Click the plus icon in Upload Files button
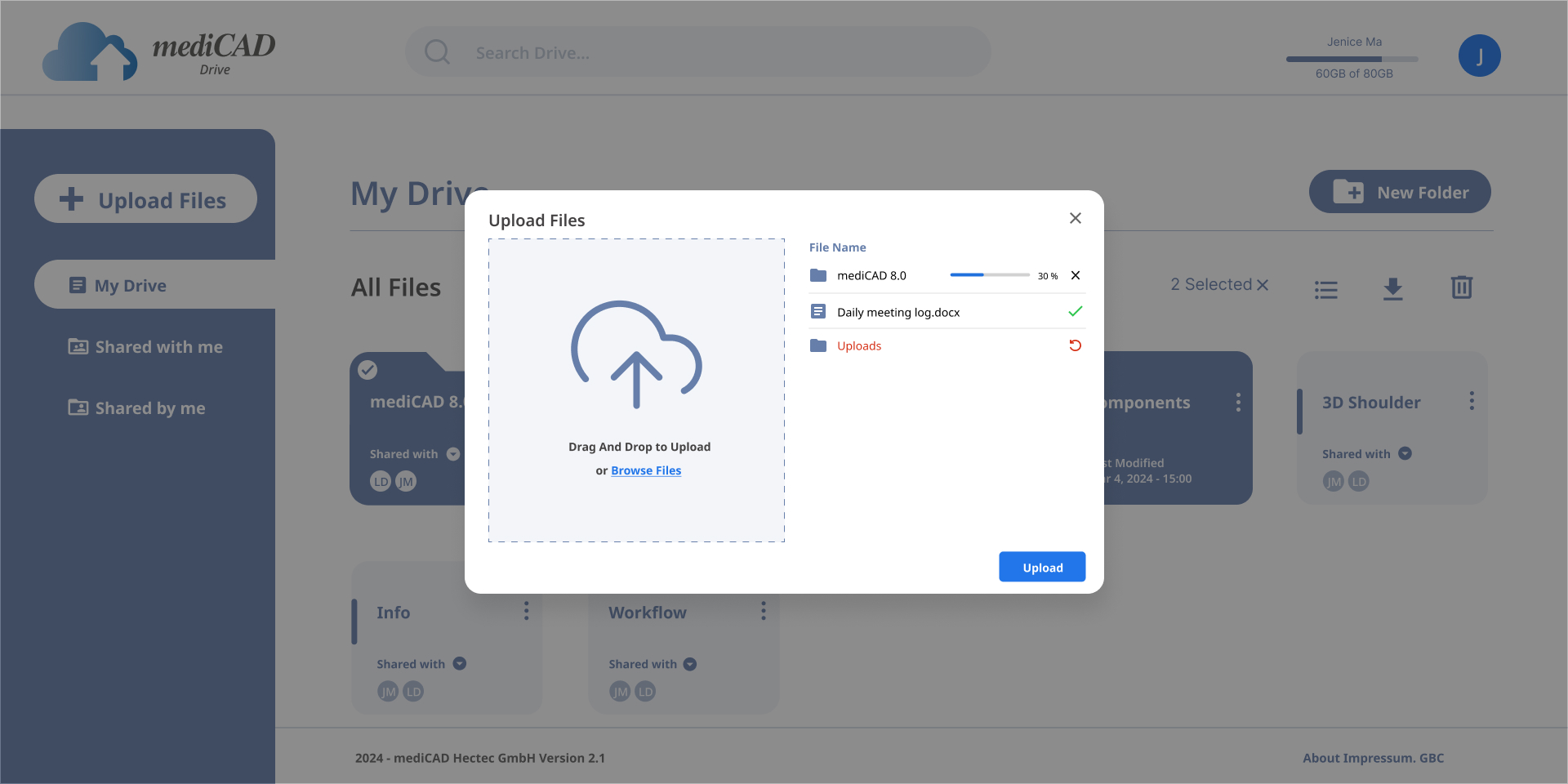The image size is (1568, 784). click(72, 198)
